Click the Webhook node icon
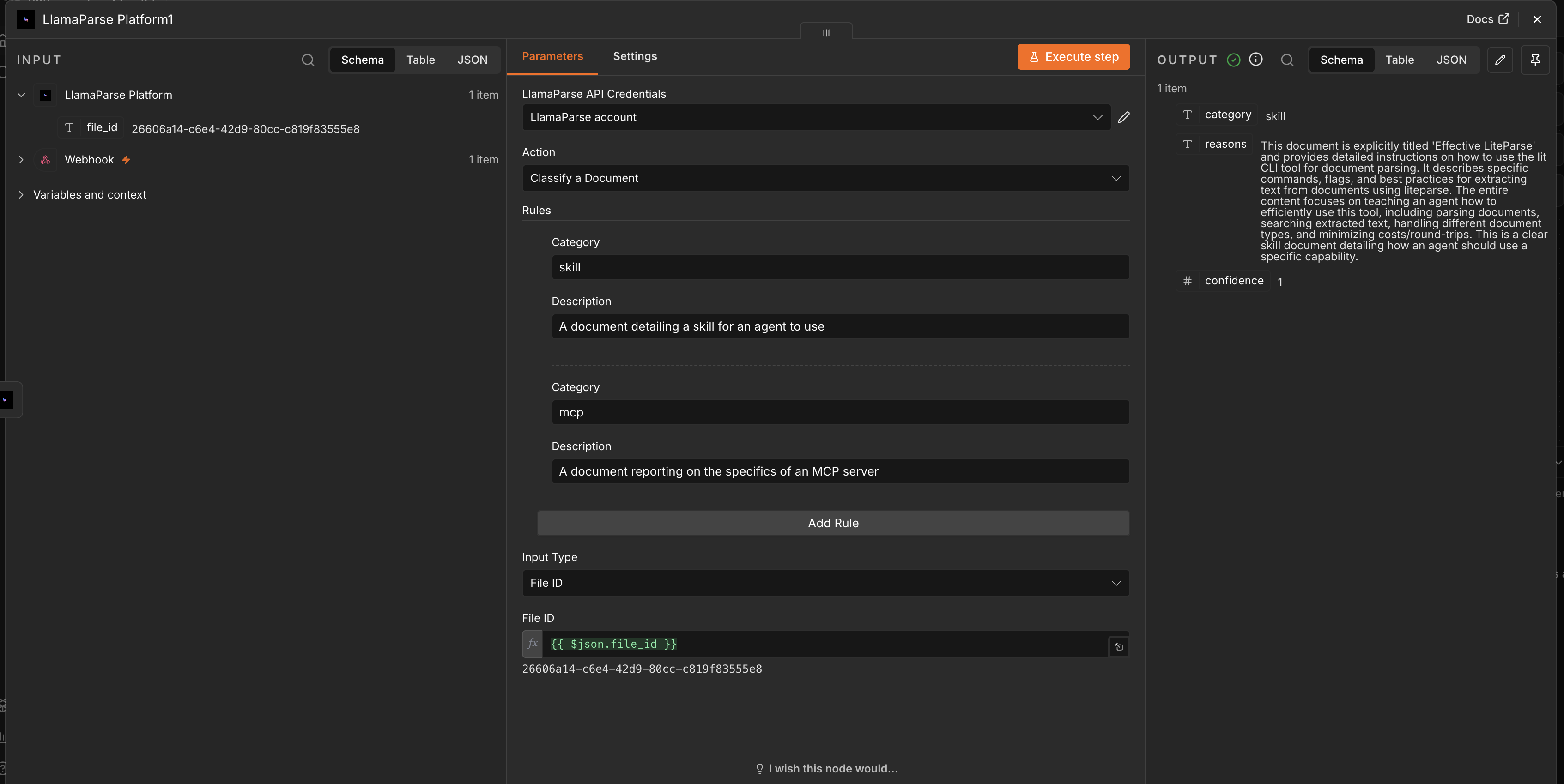1564x784 pixels. click(x=46, y=160)
